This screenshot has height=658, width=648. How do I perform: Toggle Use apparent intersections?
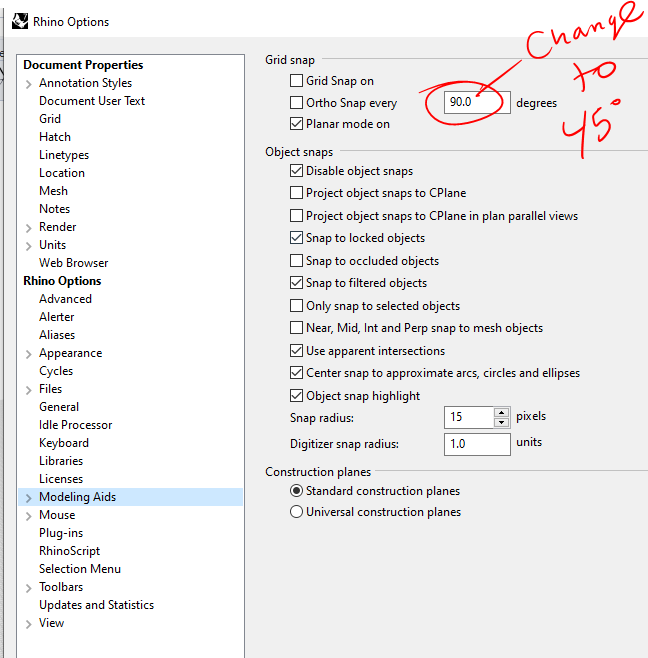(x=296, y=350)
